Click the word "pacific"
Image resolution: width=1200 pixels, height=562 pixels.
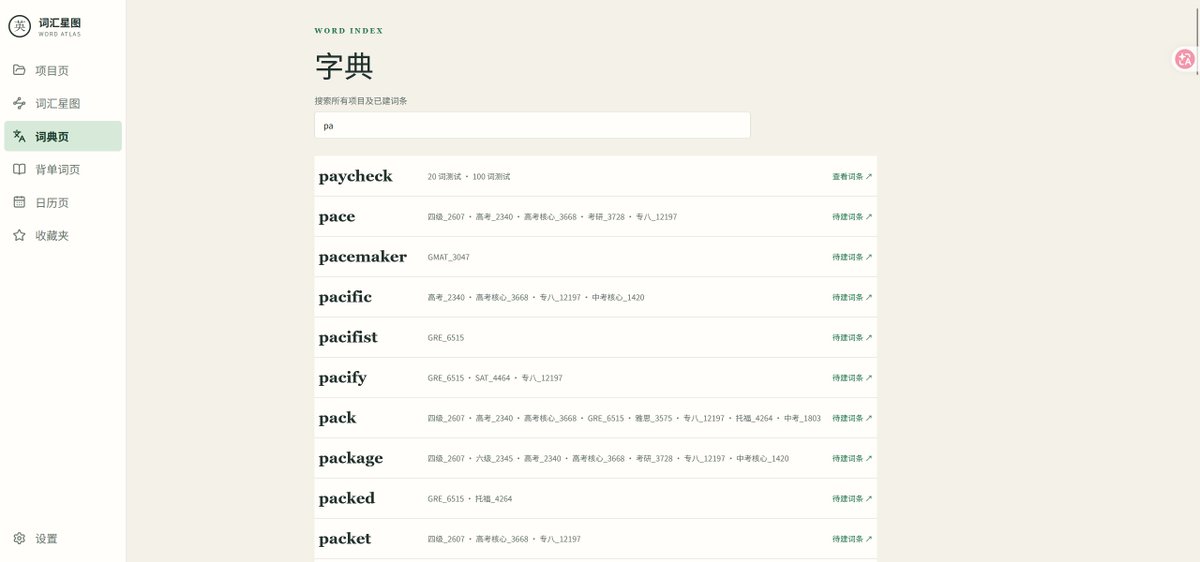coord(345,297)
